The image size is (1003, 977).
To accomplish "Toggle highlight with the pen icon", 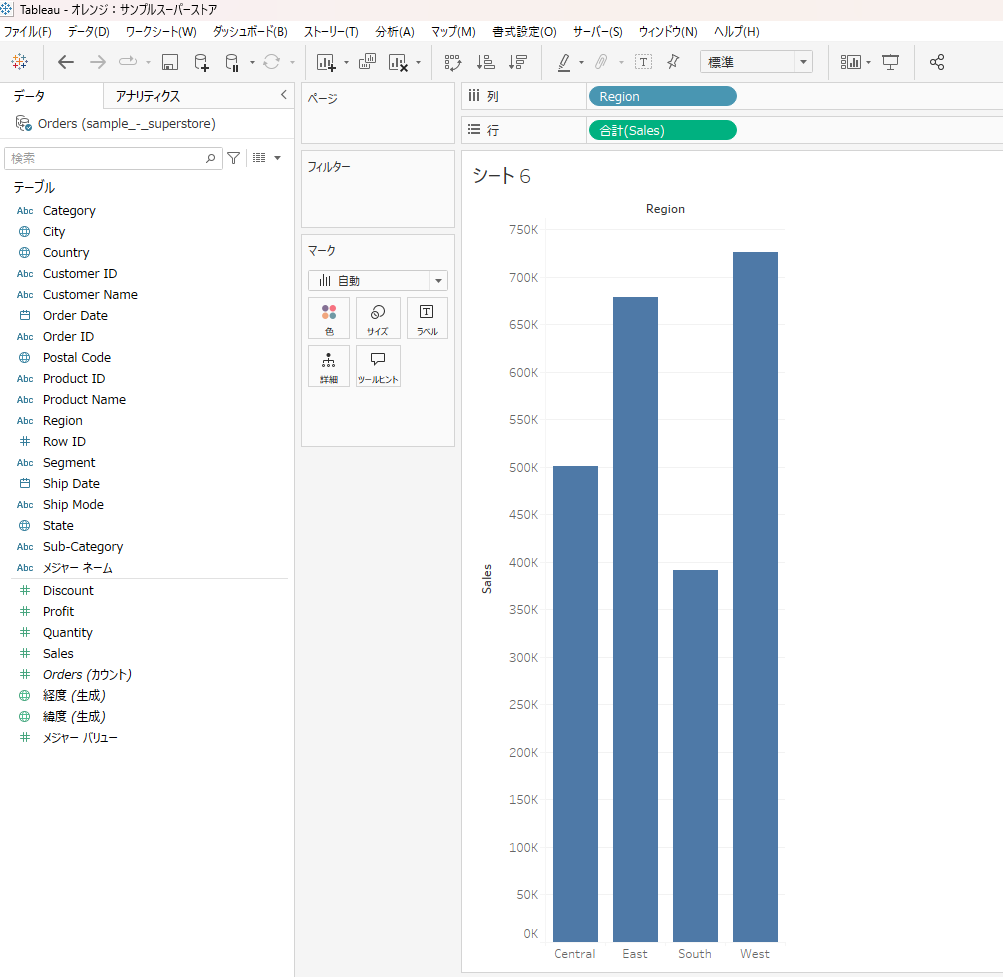I will [563, 62].
